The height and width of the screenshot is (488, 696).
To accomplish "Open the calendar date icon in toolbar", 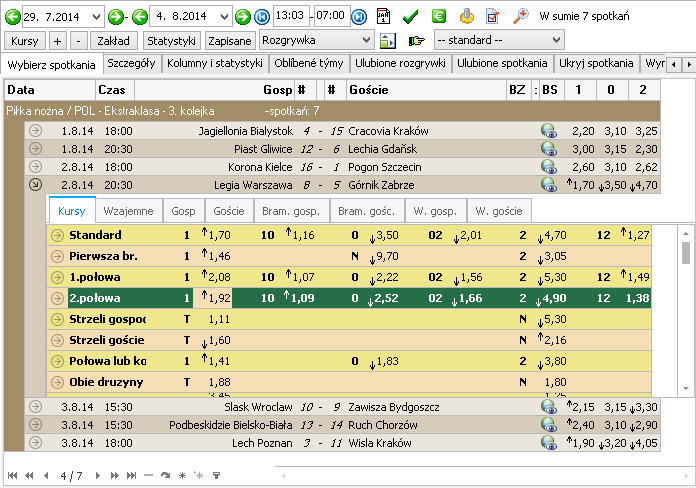I will point(384,16).
